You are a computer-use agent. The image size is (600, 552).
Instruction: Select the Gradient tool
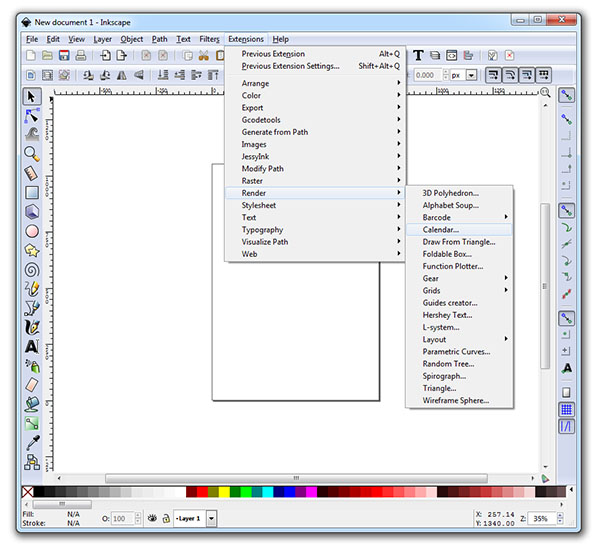(32, 423)
